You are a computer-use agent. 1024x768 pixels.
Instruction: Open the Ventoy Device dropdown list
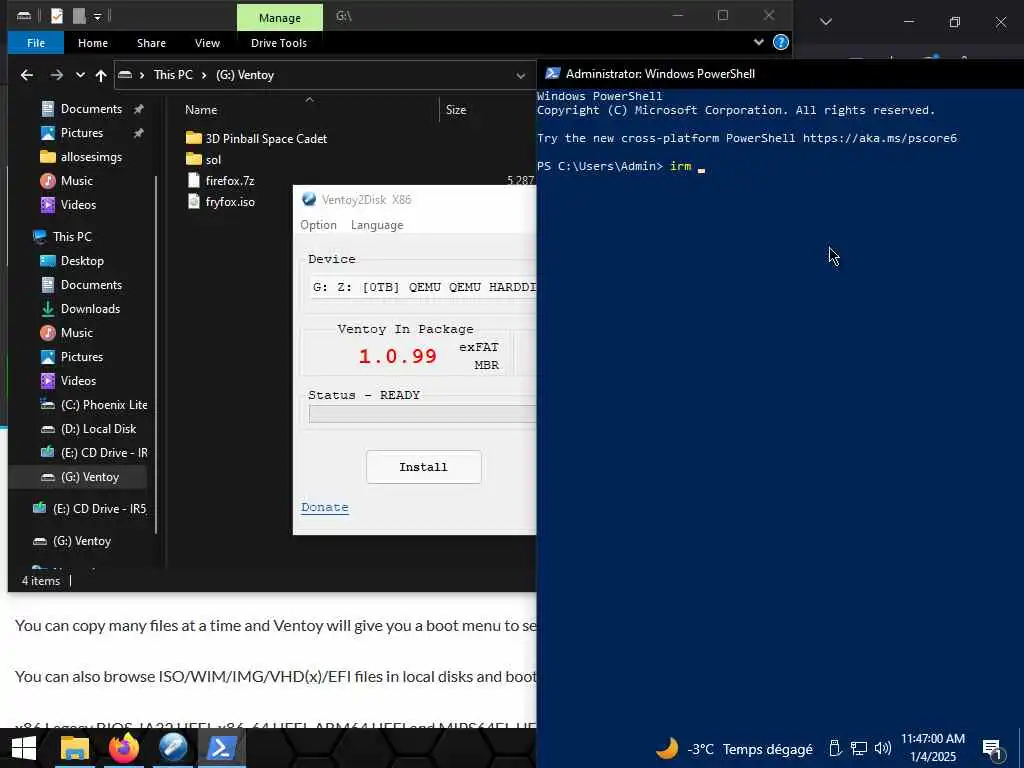click(x=423, y=287)
